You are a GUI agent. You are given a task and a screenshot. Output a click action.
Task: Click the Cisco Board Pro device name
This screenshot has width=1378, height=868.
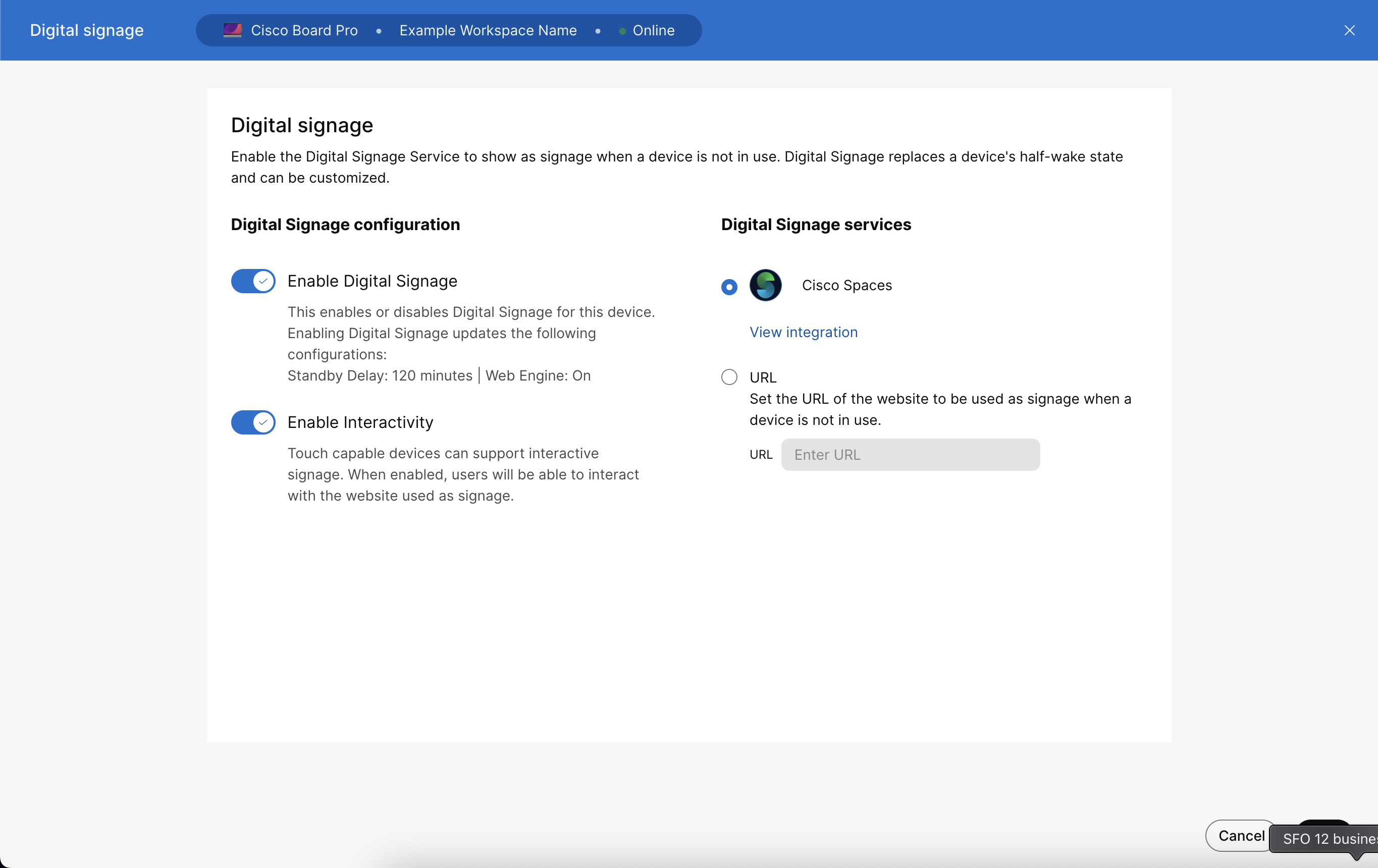click(304, 30)
